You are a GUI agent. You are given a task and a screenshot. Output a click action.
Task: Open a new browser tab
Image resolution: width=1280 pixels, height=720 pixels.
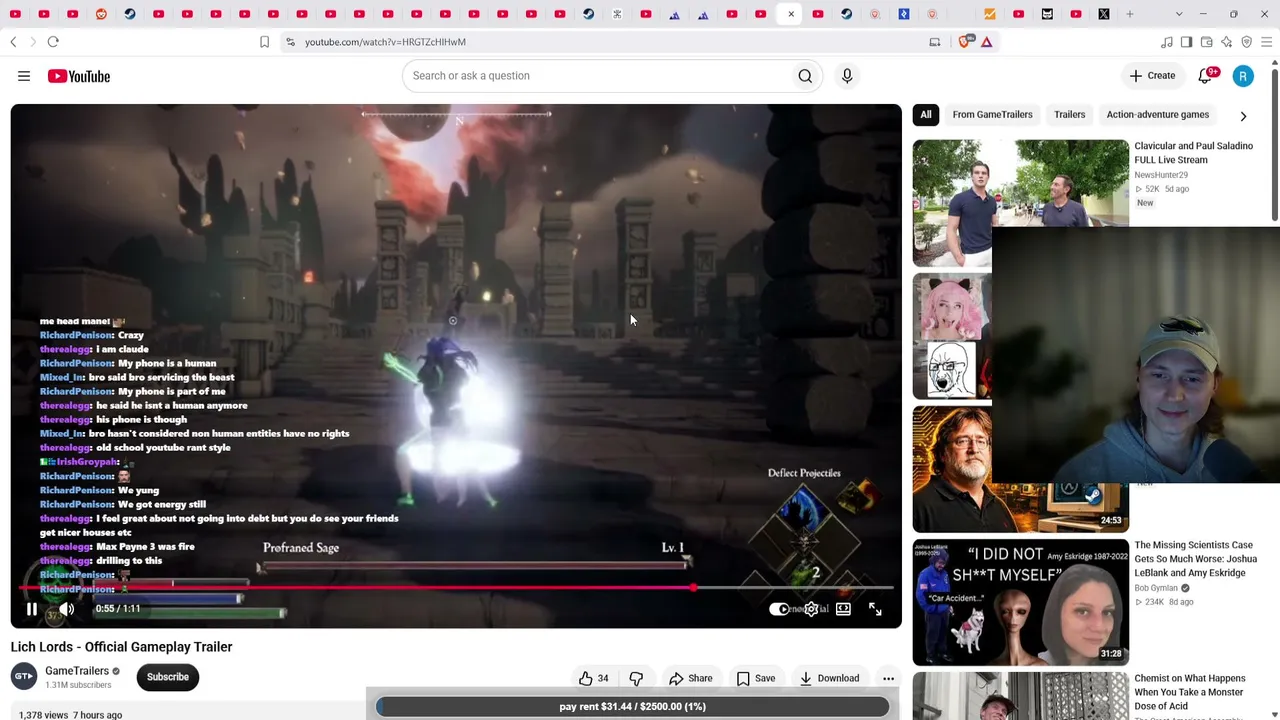point(1131,14)
